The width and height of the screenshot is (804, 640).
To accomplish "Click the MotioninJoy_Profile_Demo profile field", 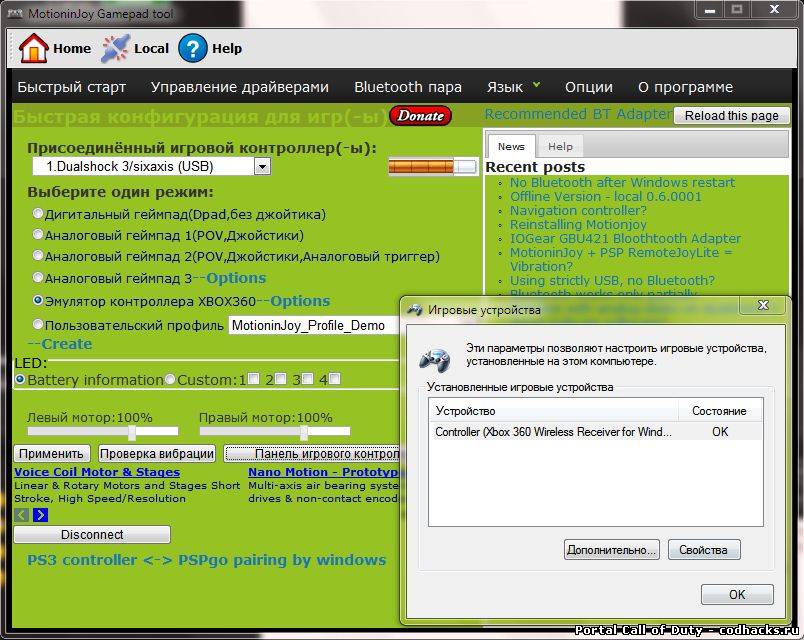I will [313, 325].
